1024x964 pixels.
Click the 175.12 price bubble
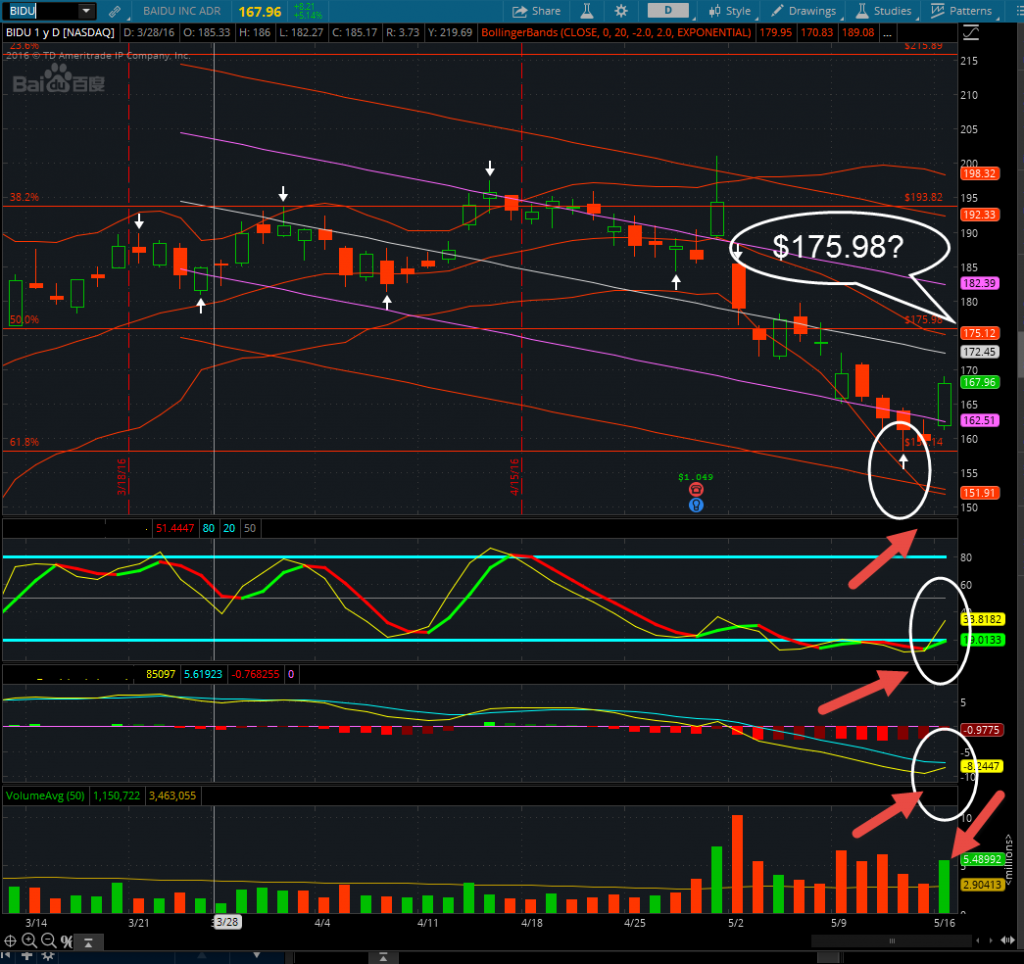(980, 333)
